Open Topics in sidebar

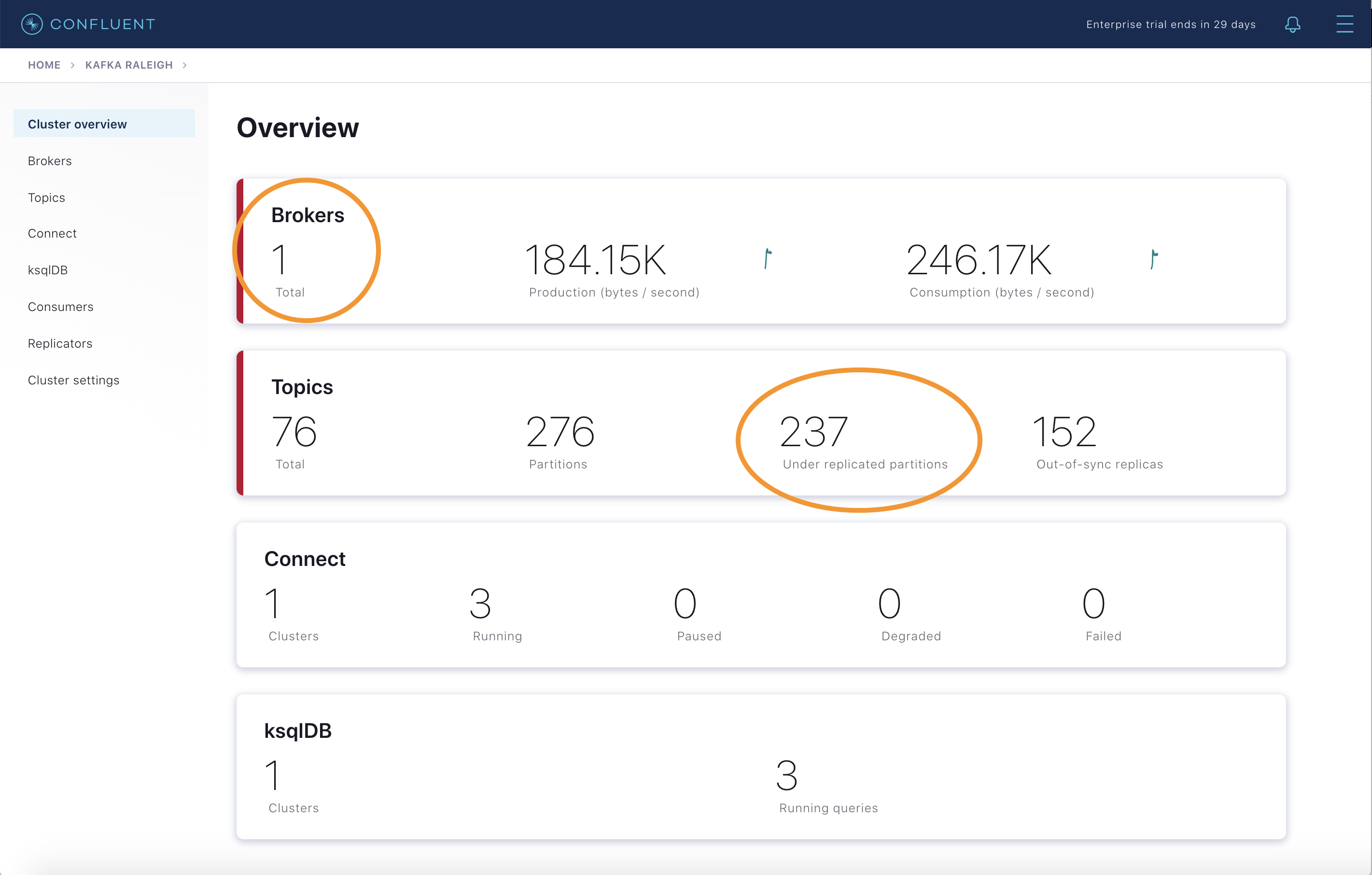[46, 198]
